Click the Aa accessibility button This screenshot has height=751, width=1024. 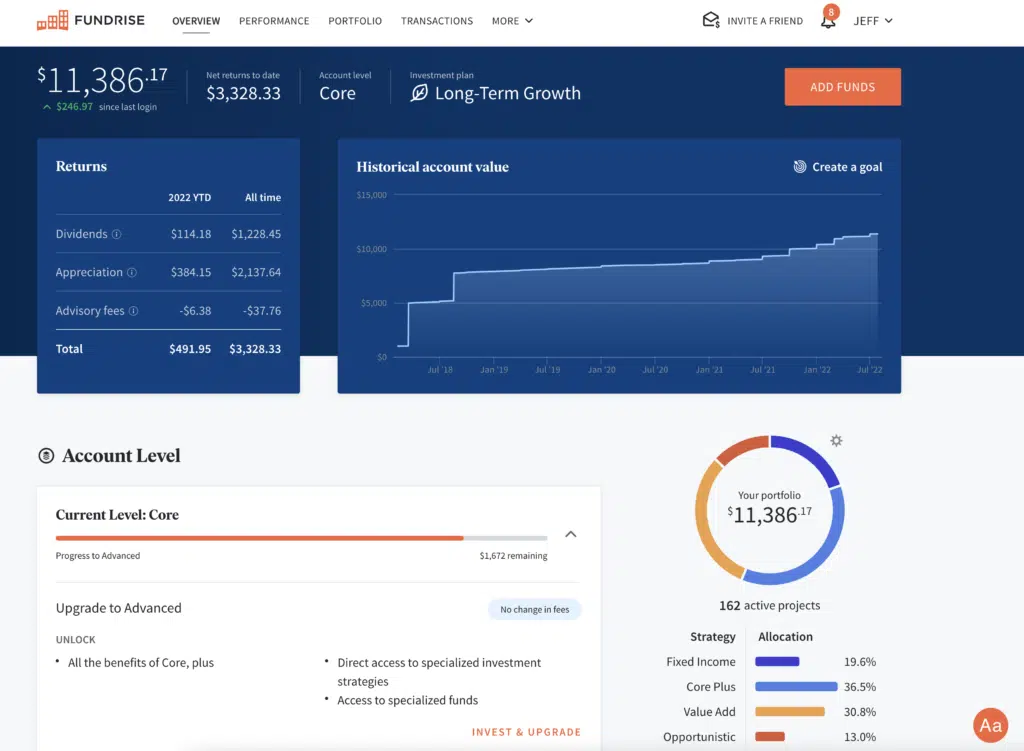pos(990,726)
